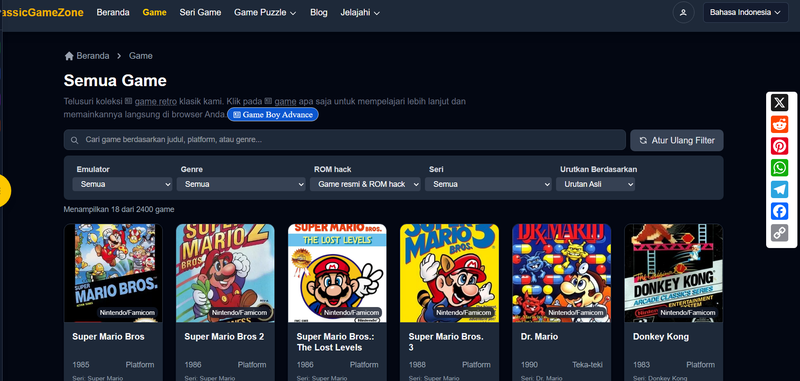Open the ROM hack filter dropdown
800x381 pixels.
point(365,184)
